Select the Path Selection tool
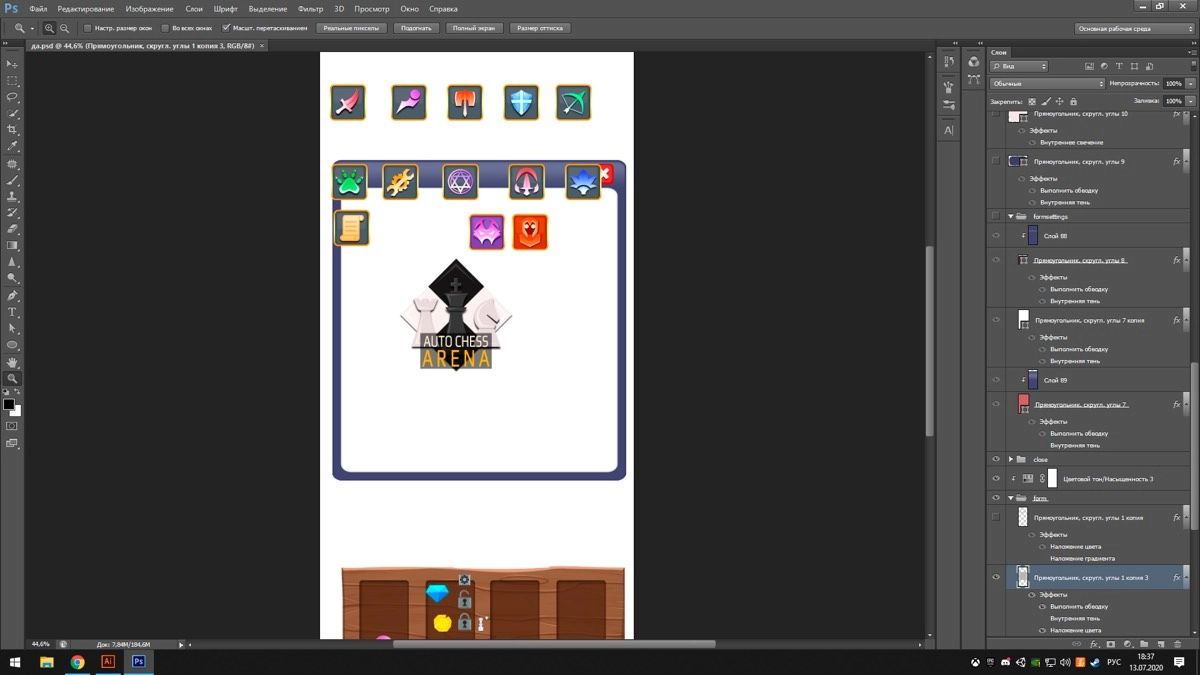The image size is (1200, 675). tap(12, 328)
